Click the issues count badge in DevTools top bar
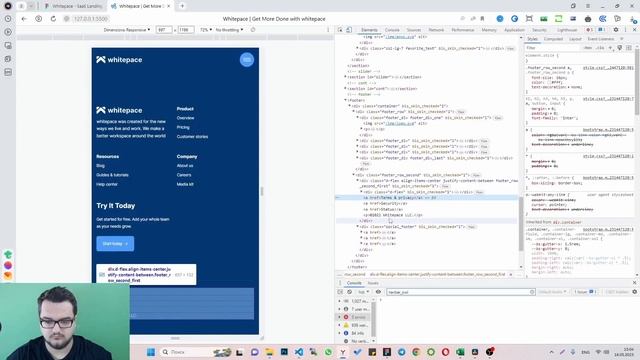640x360 pixels. click(602, 30)
